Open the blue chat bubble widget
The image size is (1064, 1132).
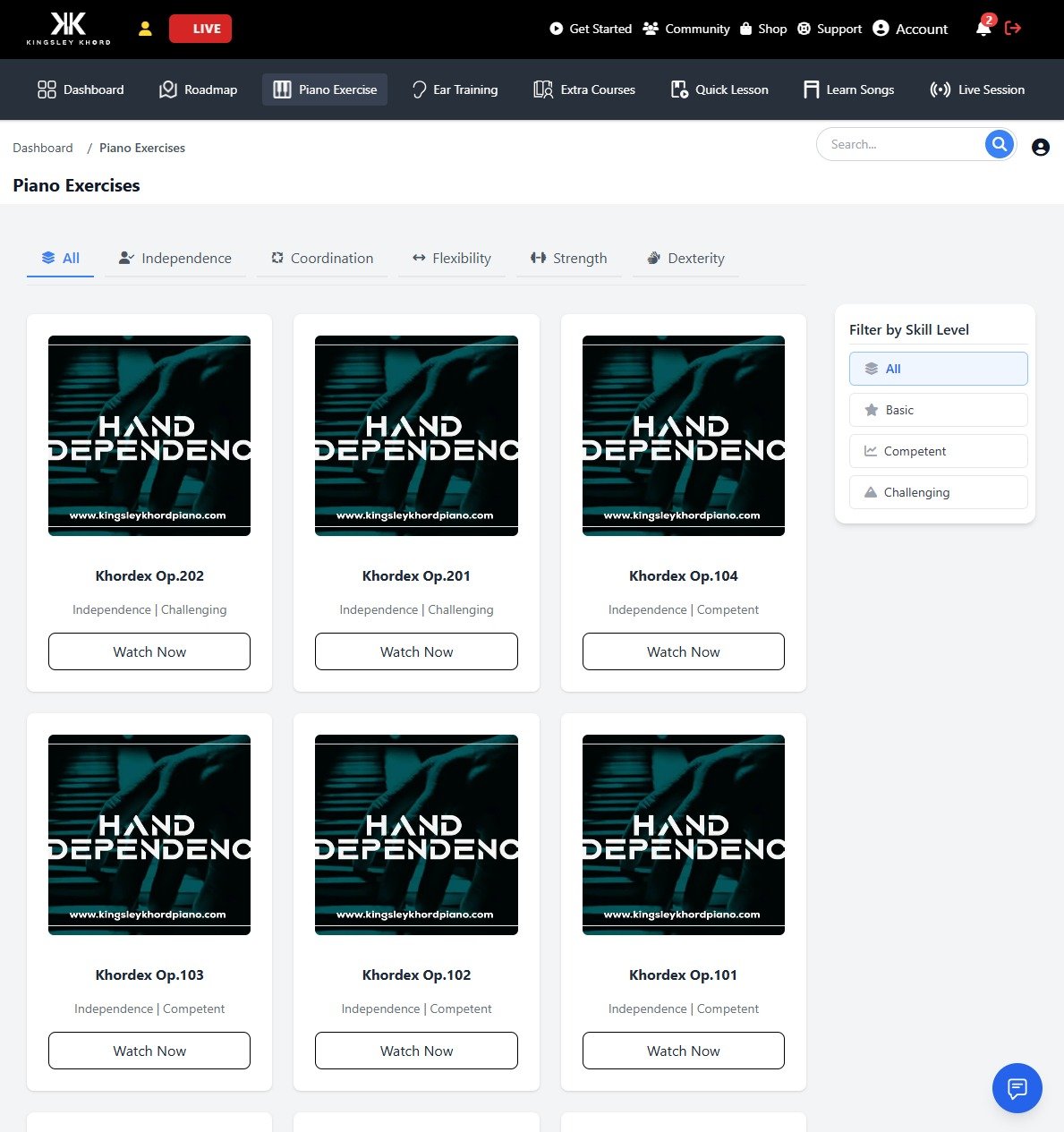1017,1088
